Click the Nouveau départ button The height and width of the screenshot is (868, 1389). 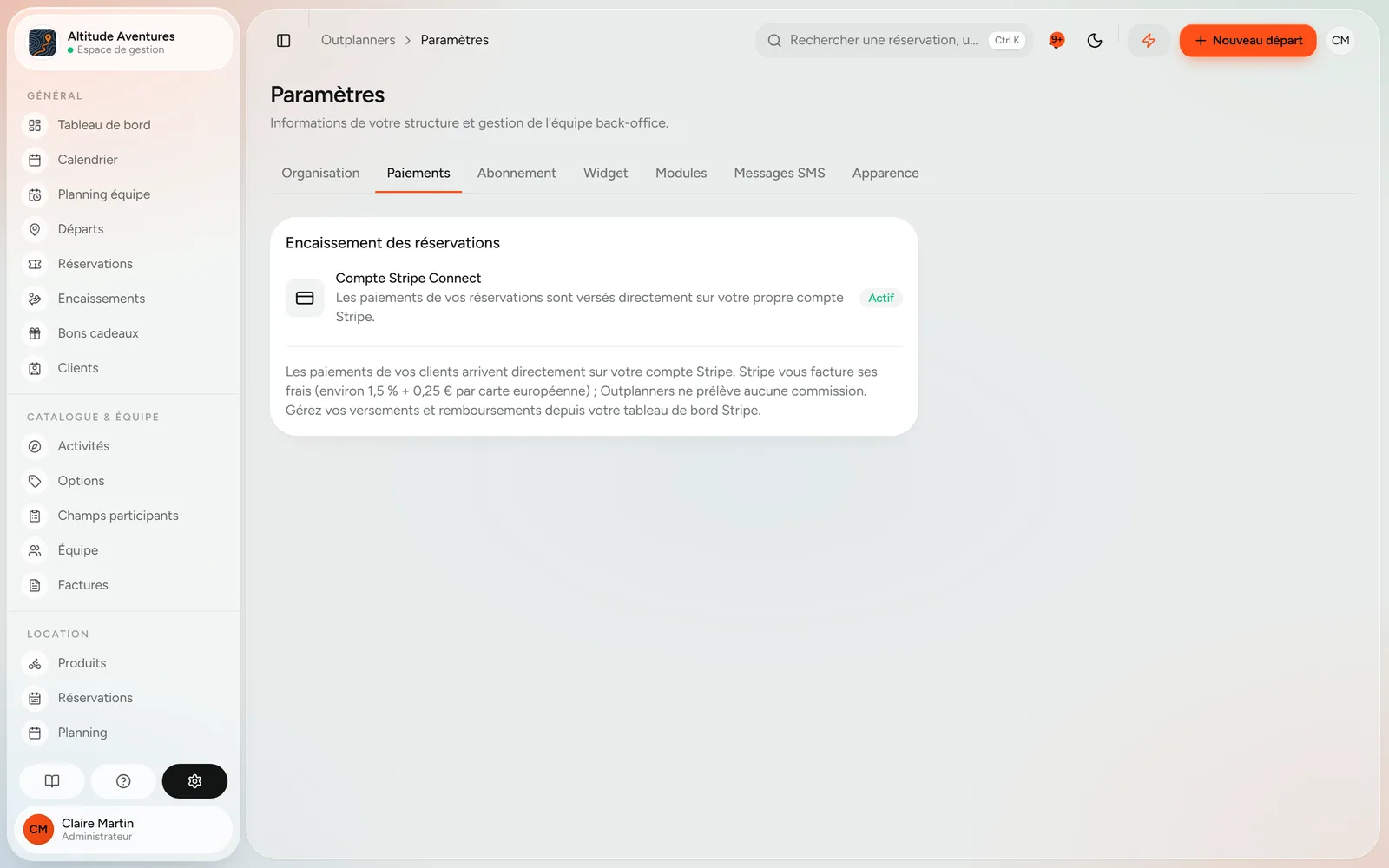[x=1247, y=41]
